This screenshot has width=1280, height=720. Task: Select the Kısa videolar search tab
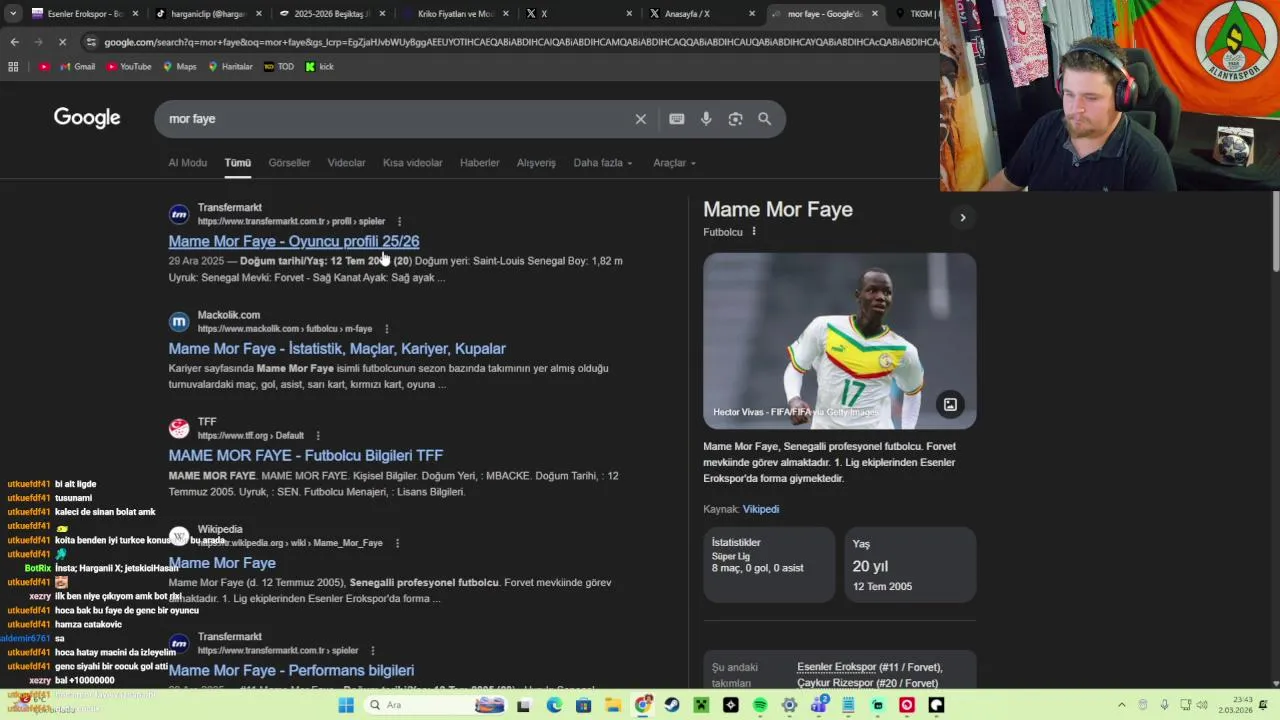pyautogui.click(x=412, y=163)
